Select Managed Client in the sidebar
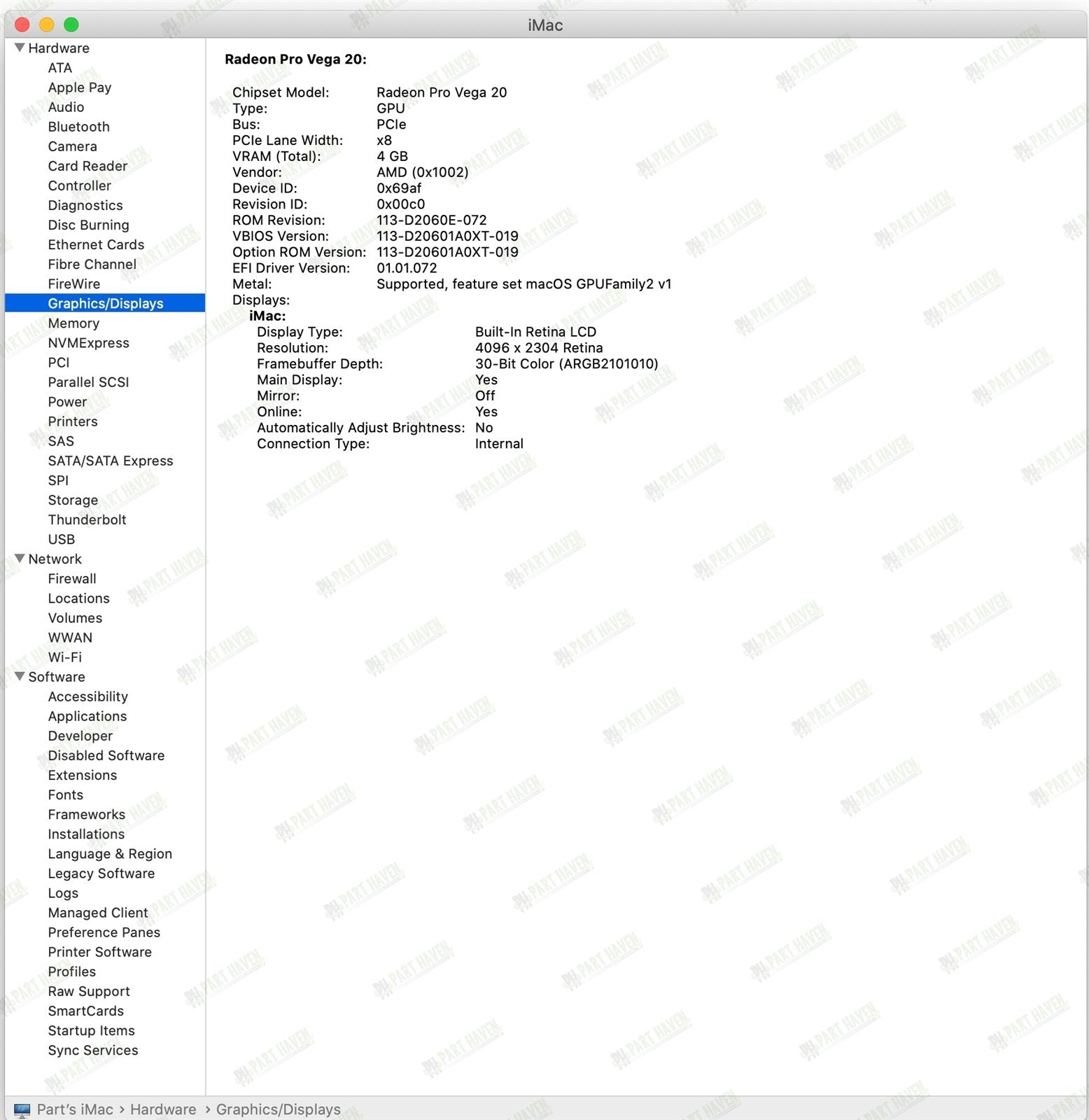 tap(98, 913)
